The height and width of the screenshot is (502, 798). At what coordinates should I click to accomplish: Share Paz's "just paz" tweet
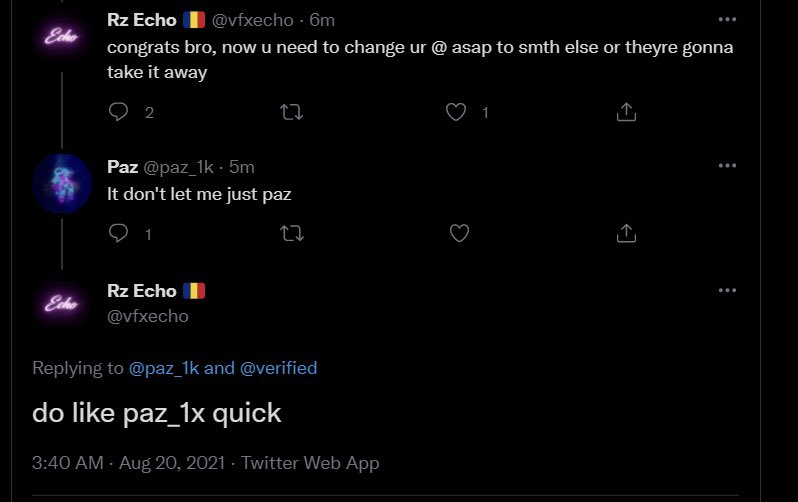click(x=626, y=233)
